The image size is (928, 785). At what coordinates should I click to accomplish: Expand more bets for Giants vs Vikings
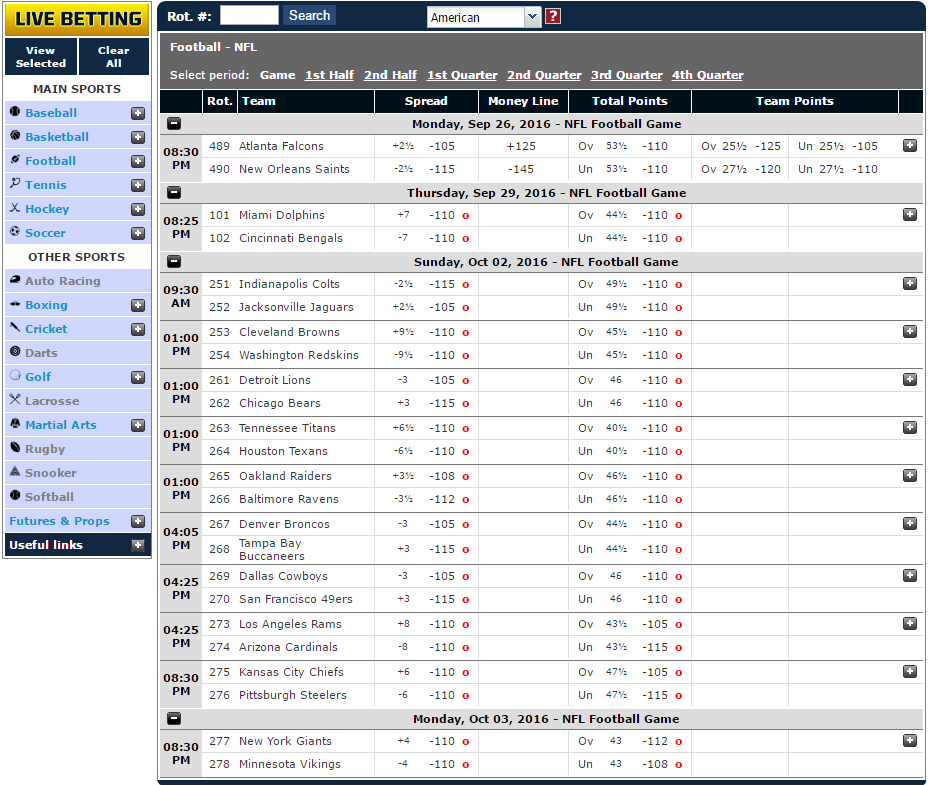point(910,741)
